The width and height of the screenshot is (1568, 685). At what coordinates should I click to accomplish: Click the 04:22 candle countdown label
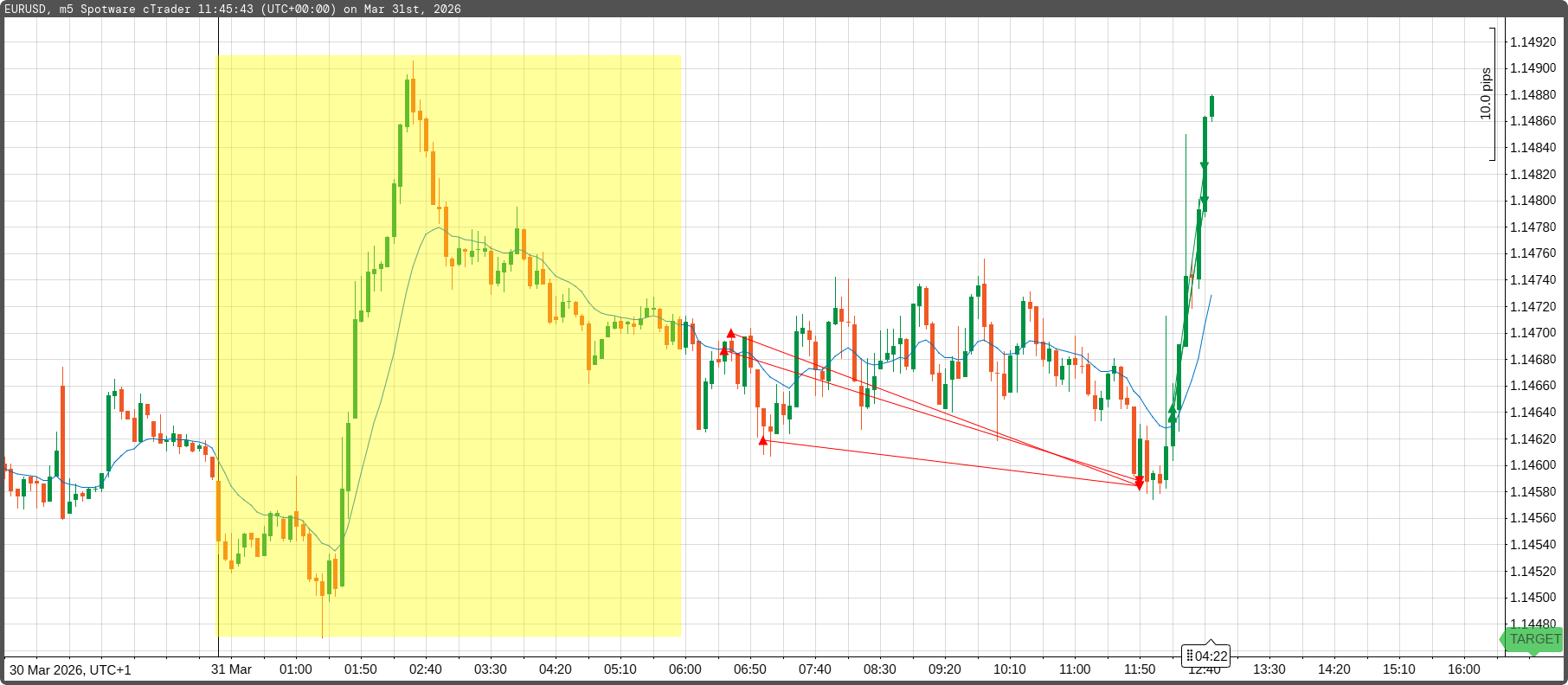click(1206, 656)
